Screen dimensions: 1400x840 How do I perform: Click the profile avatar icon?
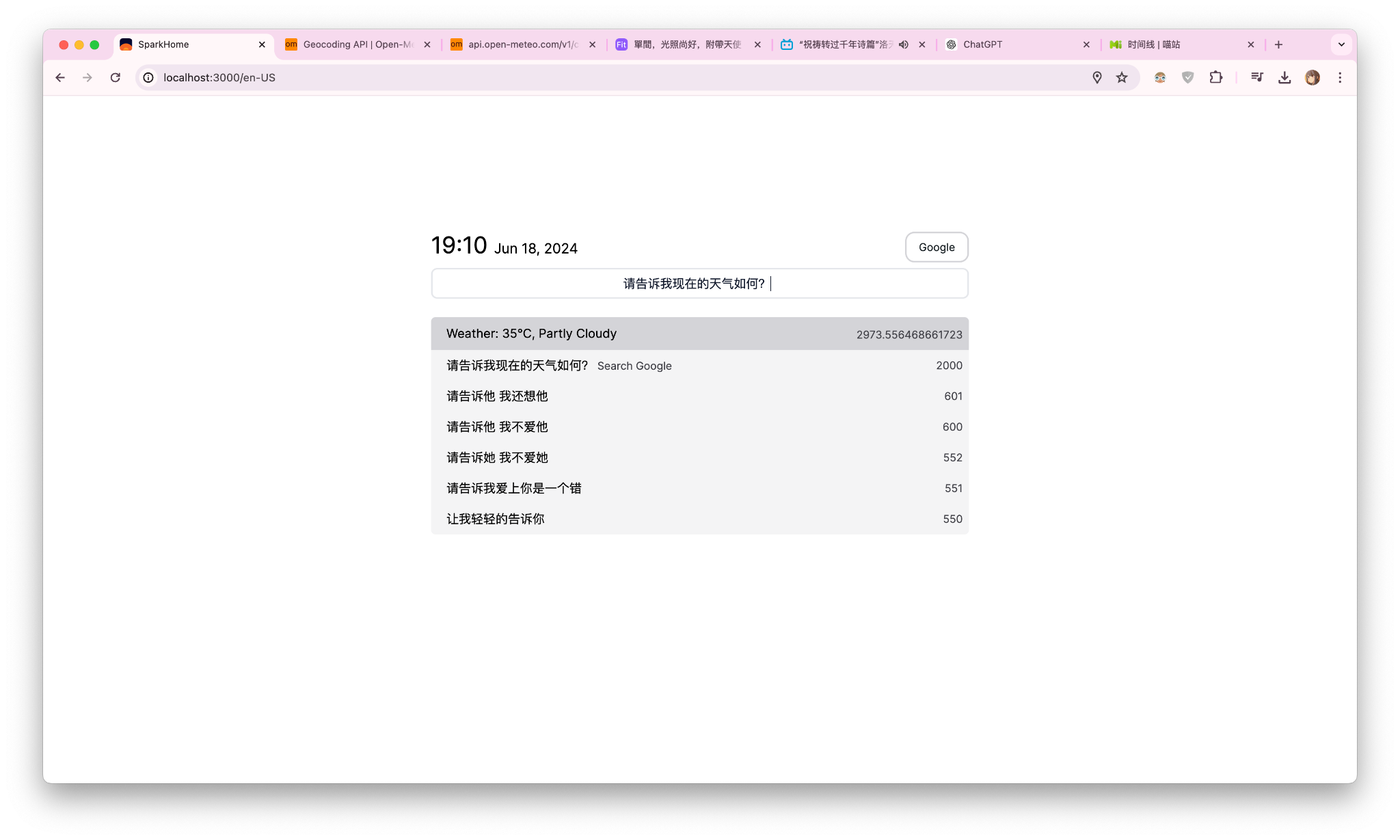click(1312, 77)
